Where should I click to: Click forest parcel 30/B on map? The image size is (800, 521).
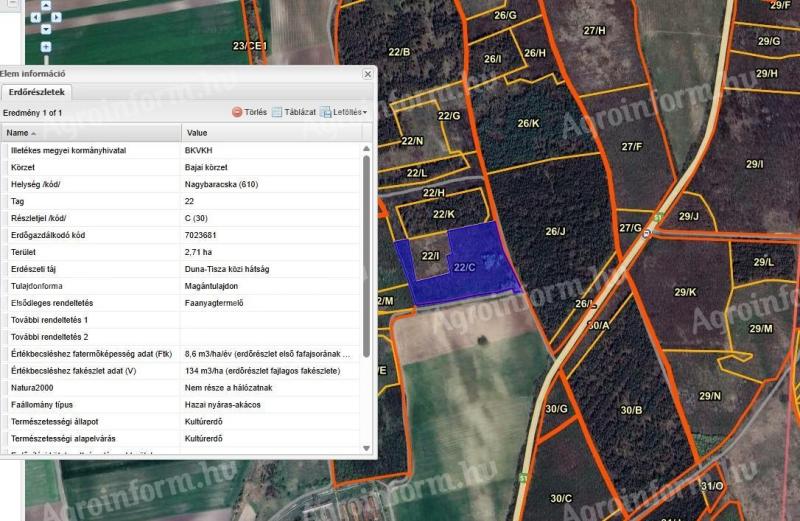pyautogui.click(x=631, y=410)
